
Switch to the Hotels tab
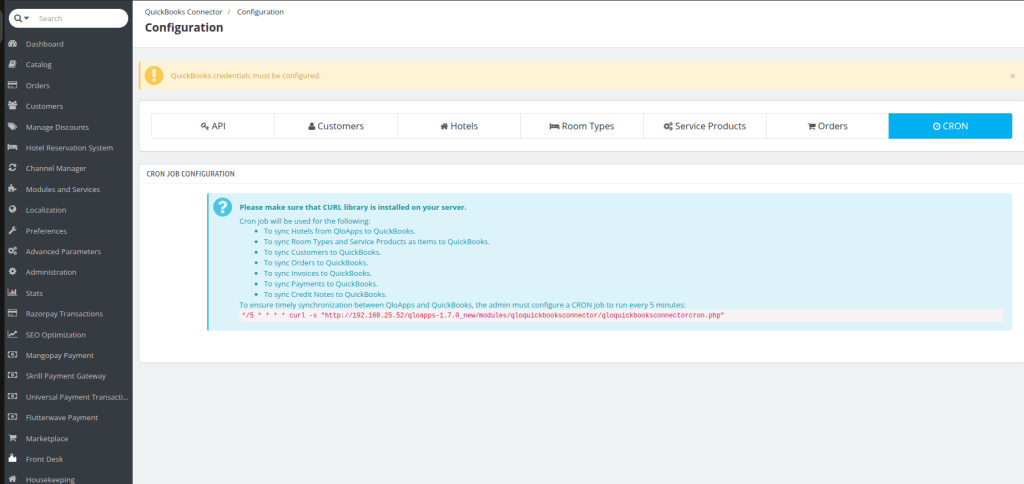pyautogui.click(x=458, y=126)
